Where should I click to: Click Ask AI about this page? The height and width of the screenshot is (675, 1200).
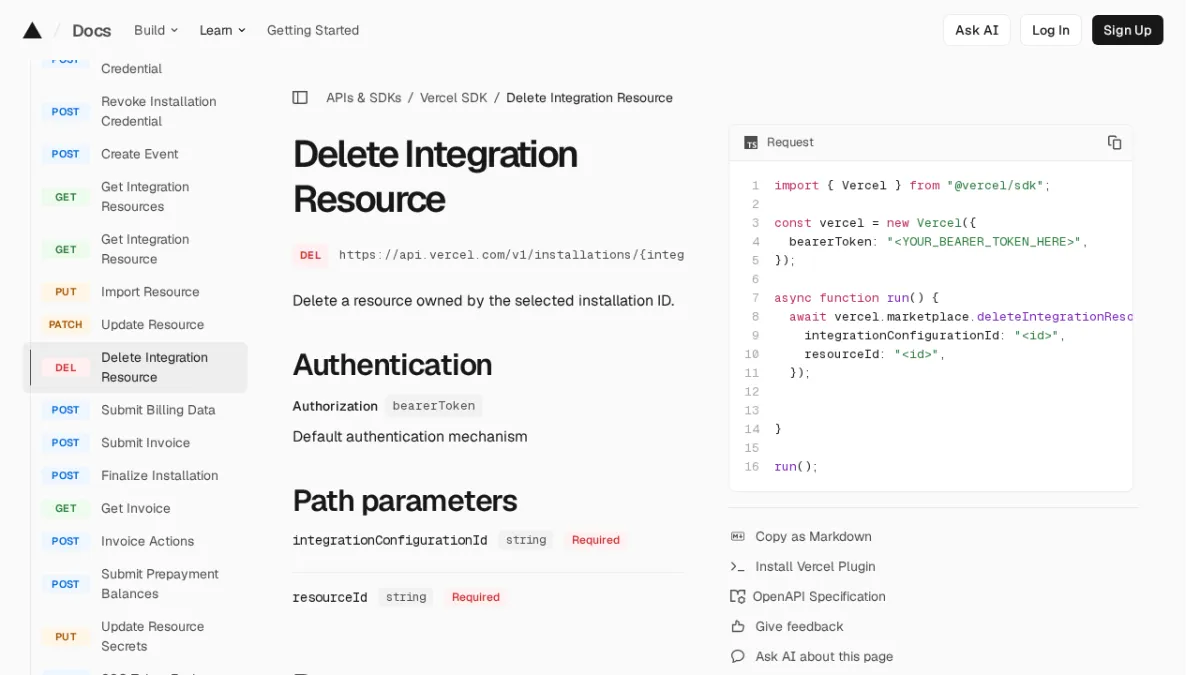(824, 656)
